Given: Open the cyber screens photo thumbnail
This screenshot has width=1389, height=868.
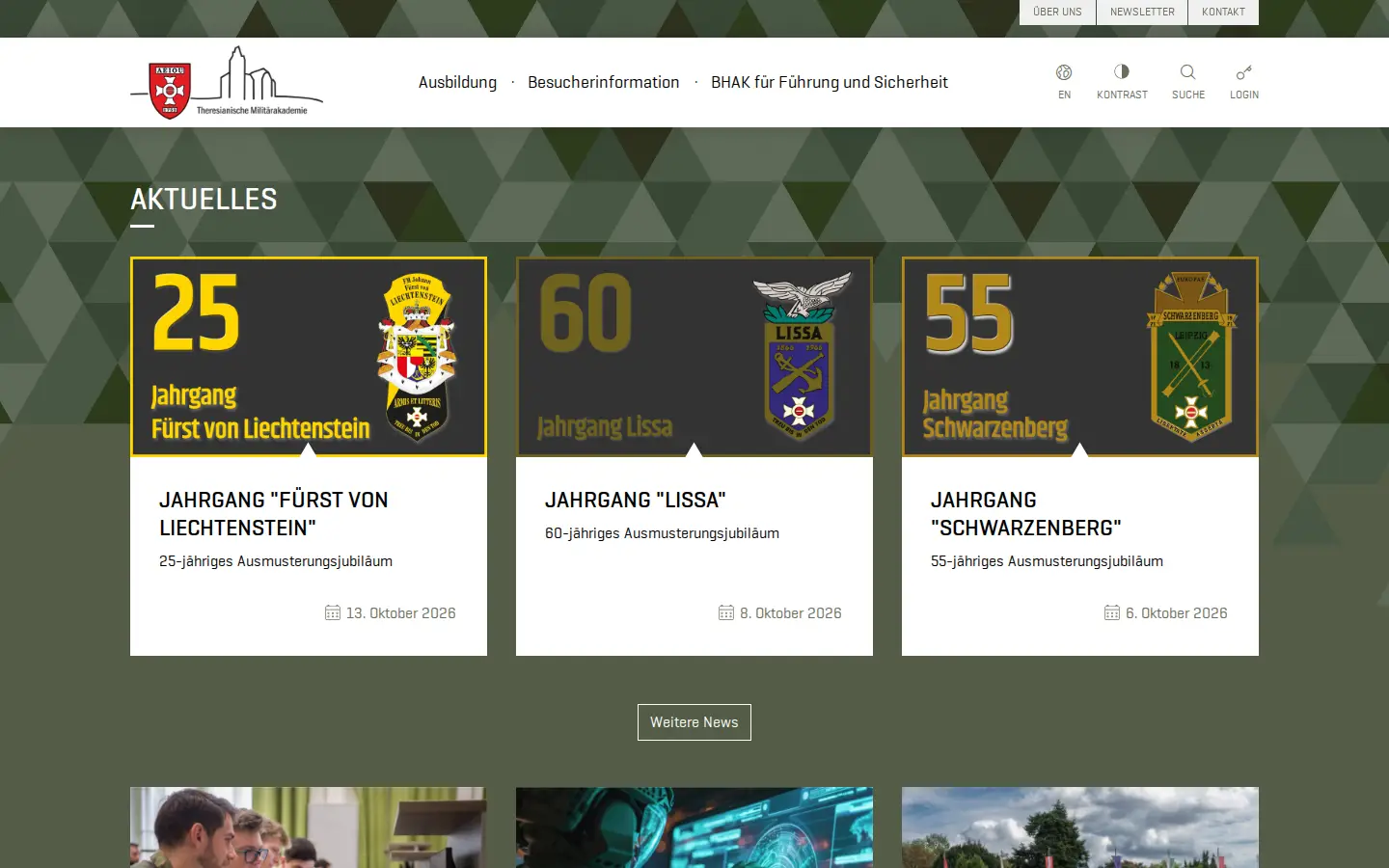Looking at the screenshot, I should coord(694,827).
